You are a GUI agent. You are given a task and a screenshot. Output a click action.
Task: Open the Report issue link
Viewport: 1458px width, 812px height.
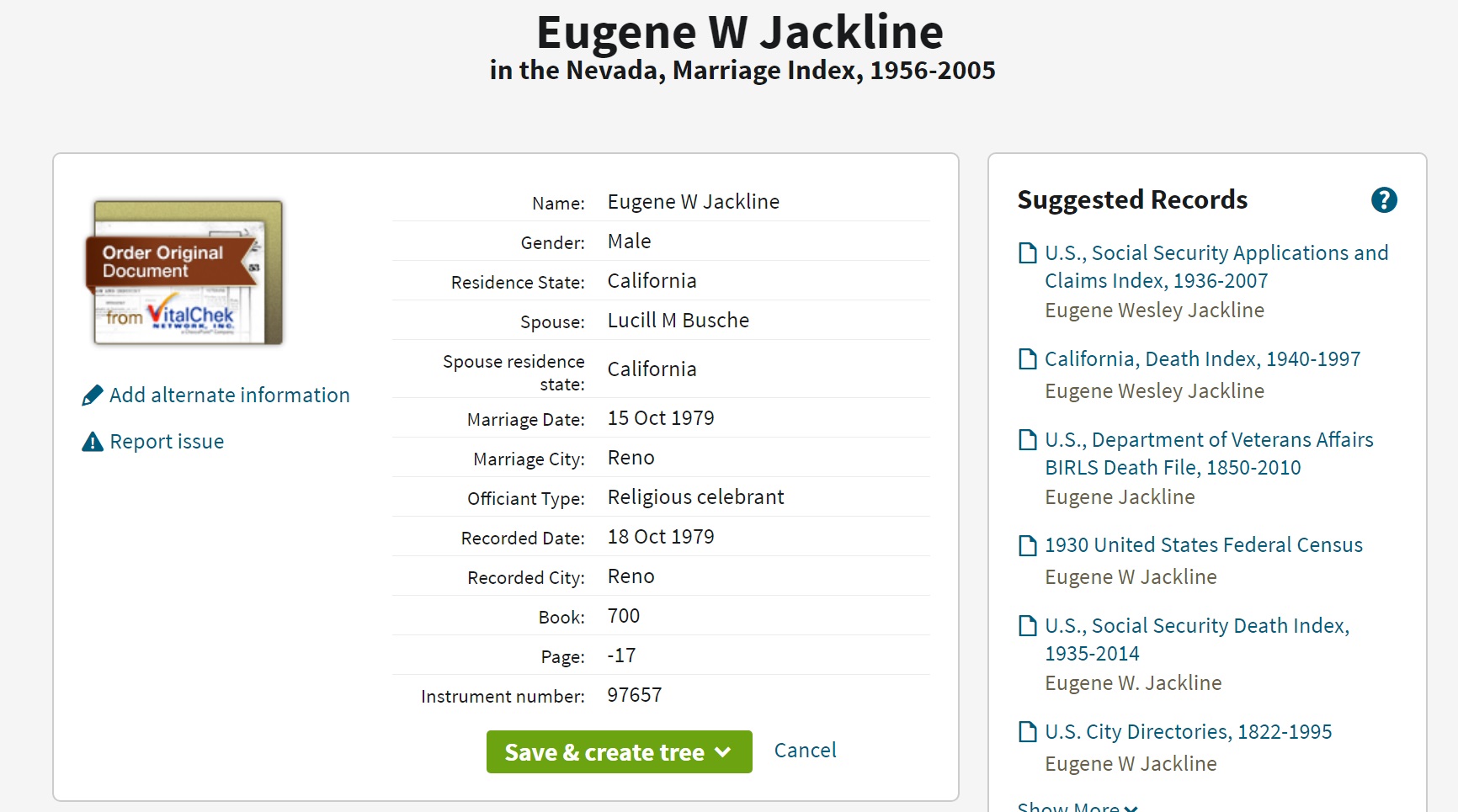(x=167, y=442)
